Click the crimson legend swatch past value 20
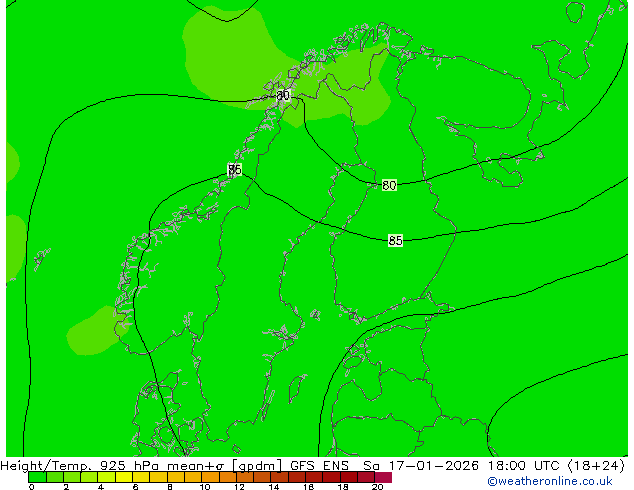This screenshot has height=490, width=634. (383, 477)
